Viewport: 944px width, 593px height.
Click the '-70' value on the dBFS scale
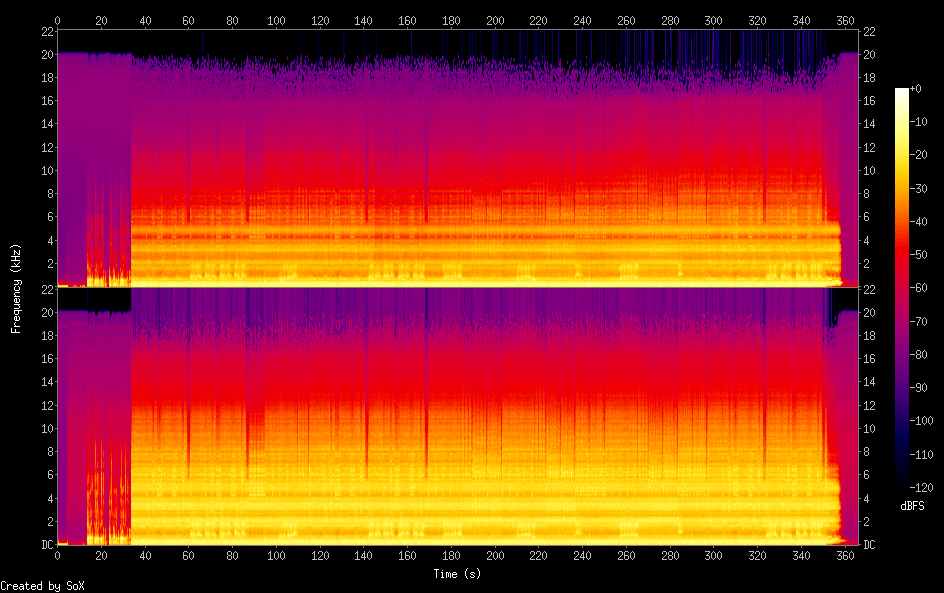point(919,321)
